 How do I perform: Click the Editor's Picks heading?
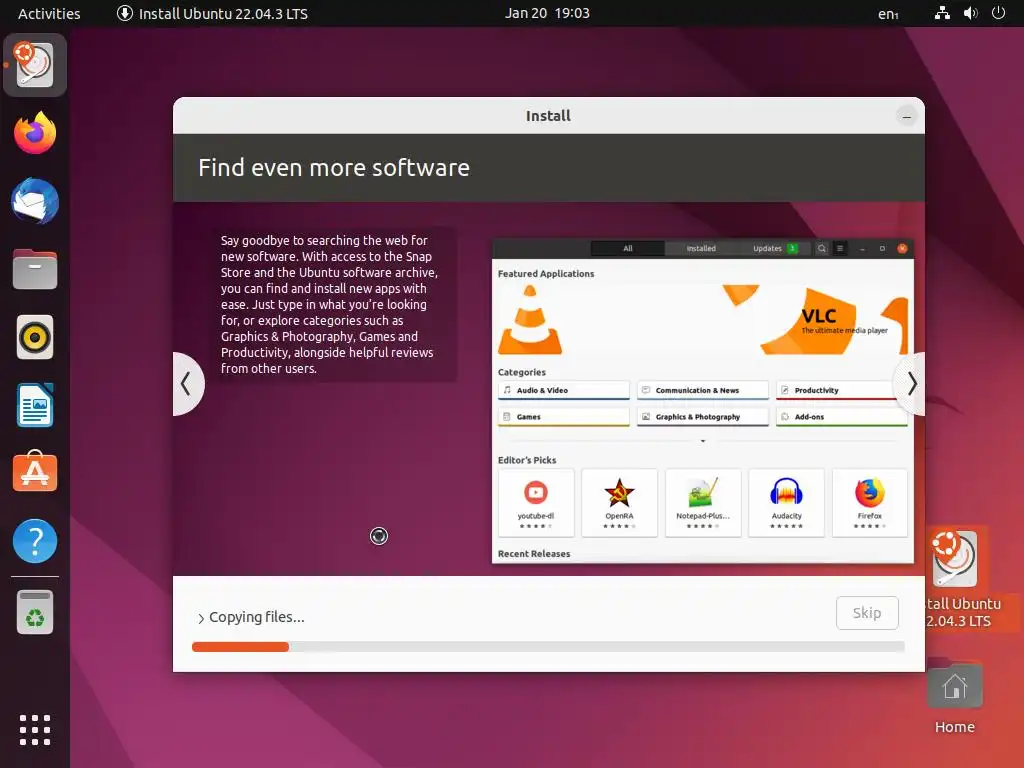(527, 460)
